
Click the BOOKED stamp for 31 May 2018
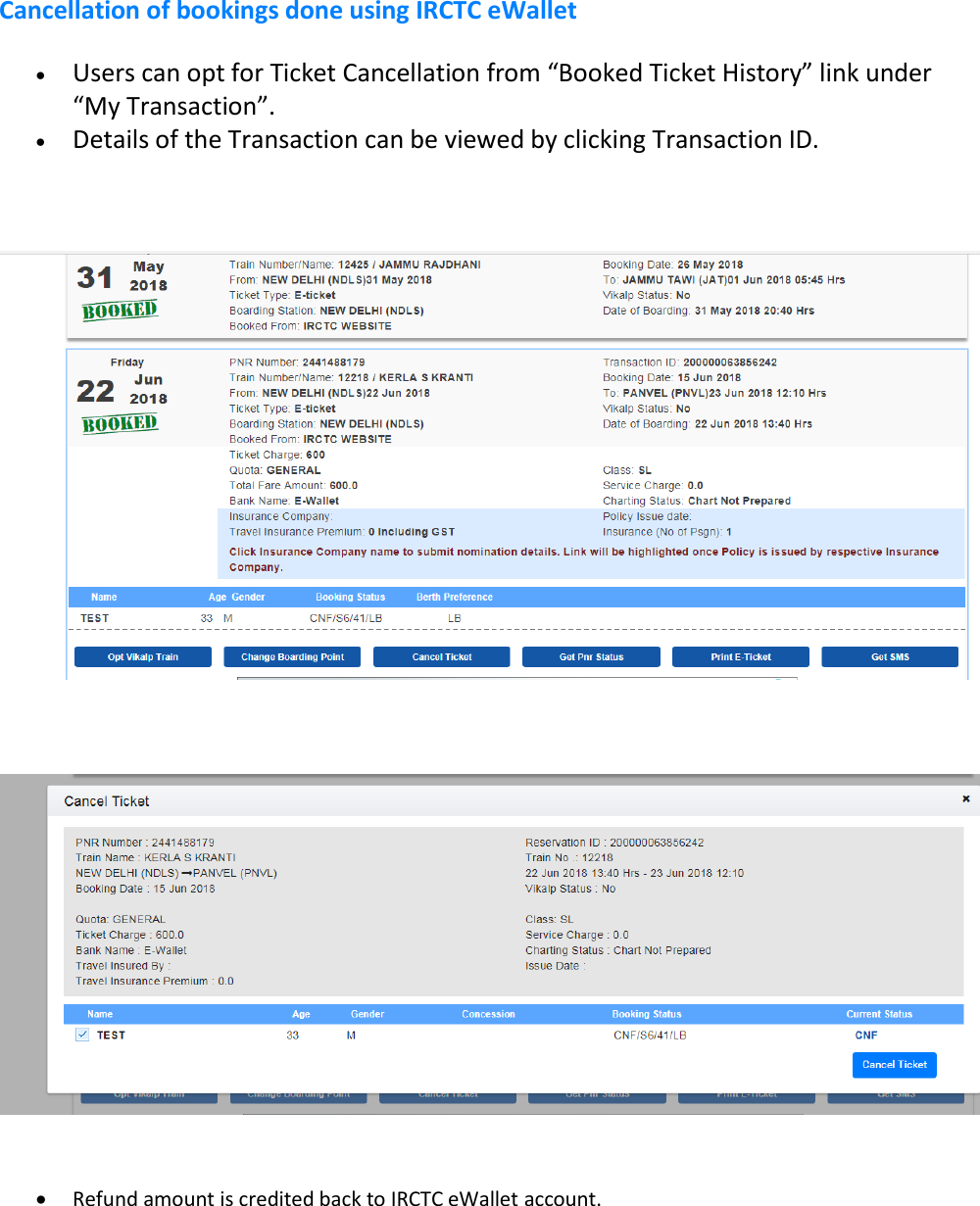click(120, 310)
